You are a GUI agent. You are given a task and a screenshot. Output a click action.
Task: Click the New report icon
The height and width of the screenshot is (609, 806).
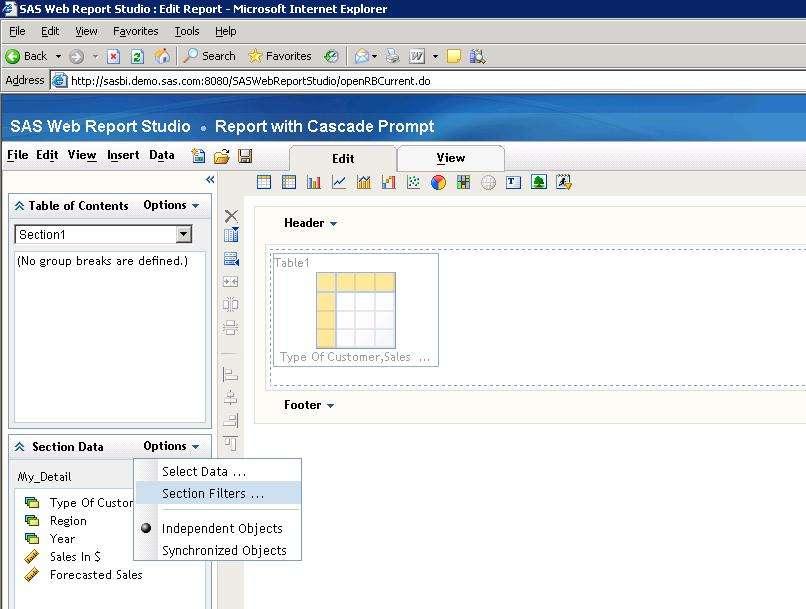click(198, 156)
